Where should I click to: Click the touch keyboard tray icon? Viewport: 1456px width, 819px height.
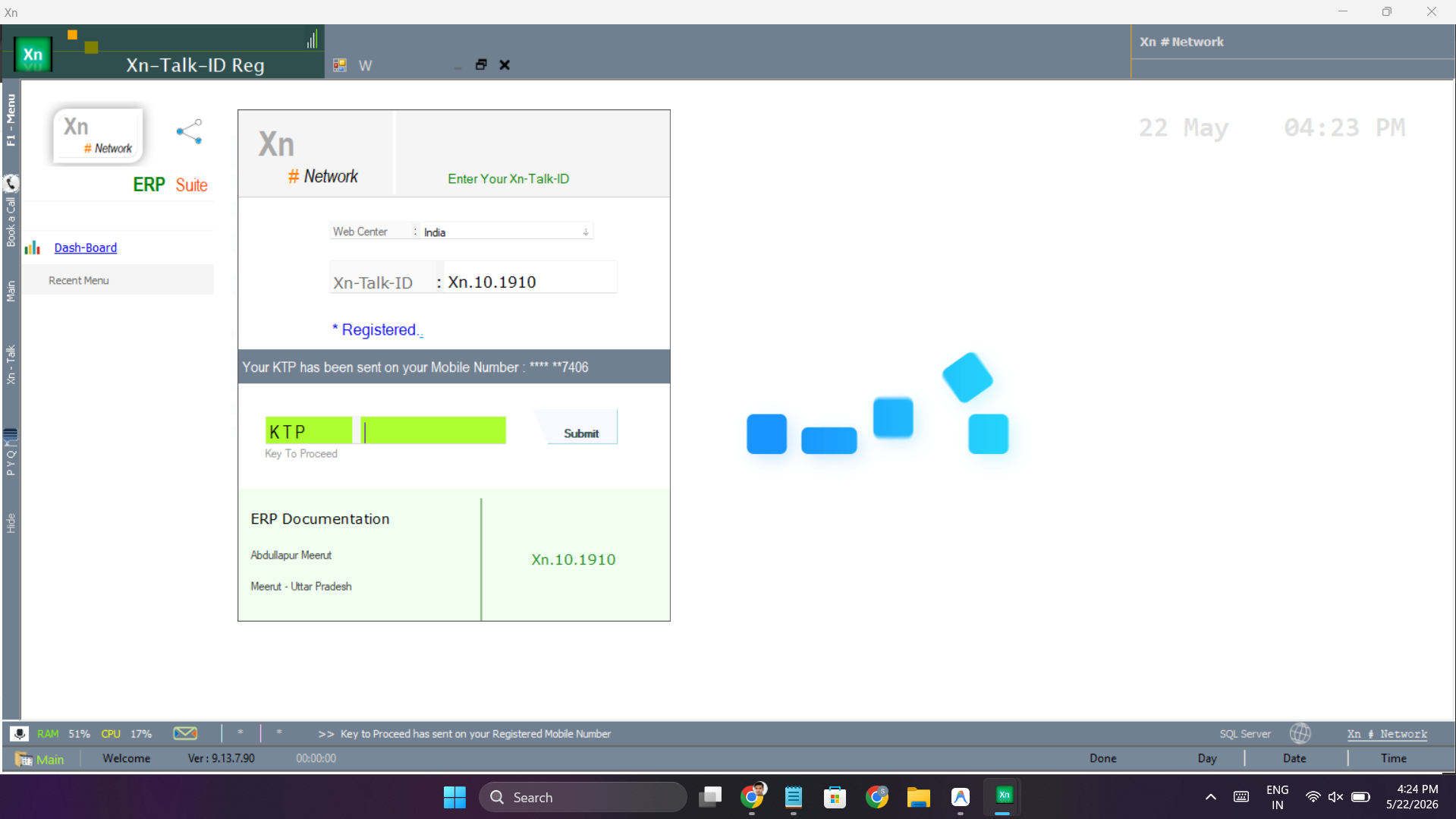pyautogui.click(x=1241, y=797)
